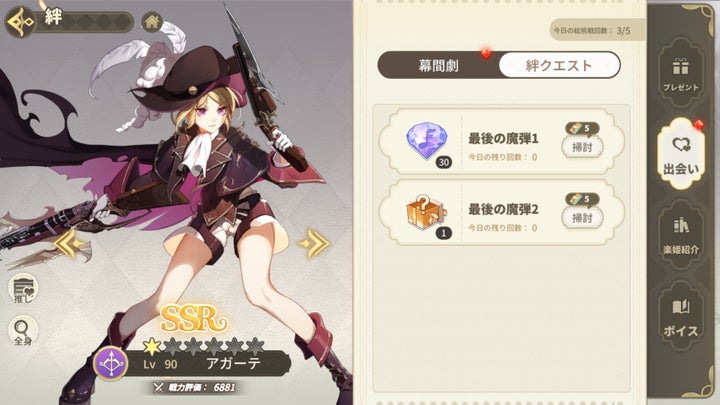720x405 pixels.
Task: Open the 最後の魔弾2 quest entry
Action: point(501,213)
